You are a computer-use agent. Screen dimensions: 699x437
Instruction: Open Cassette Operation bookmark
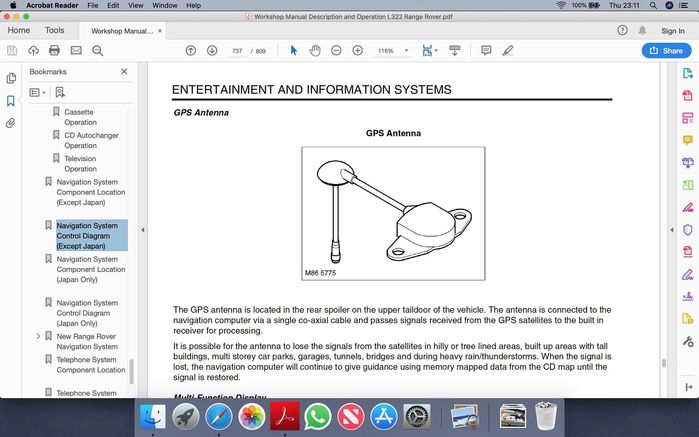tap(80, 117)
